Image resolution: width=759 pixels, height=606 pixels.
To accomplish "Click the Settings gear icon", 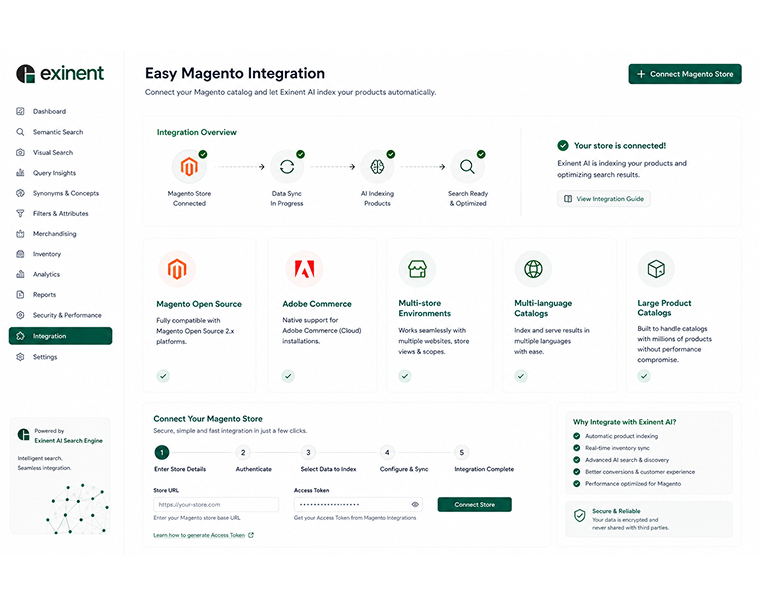I will (20, 357).
